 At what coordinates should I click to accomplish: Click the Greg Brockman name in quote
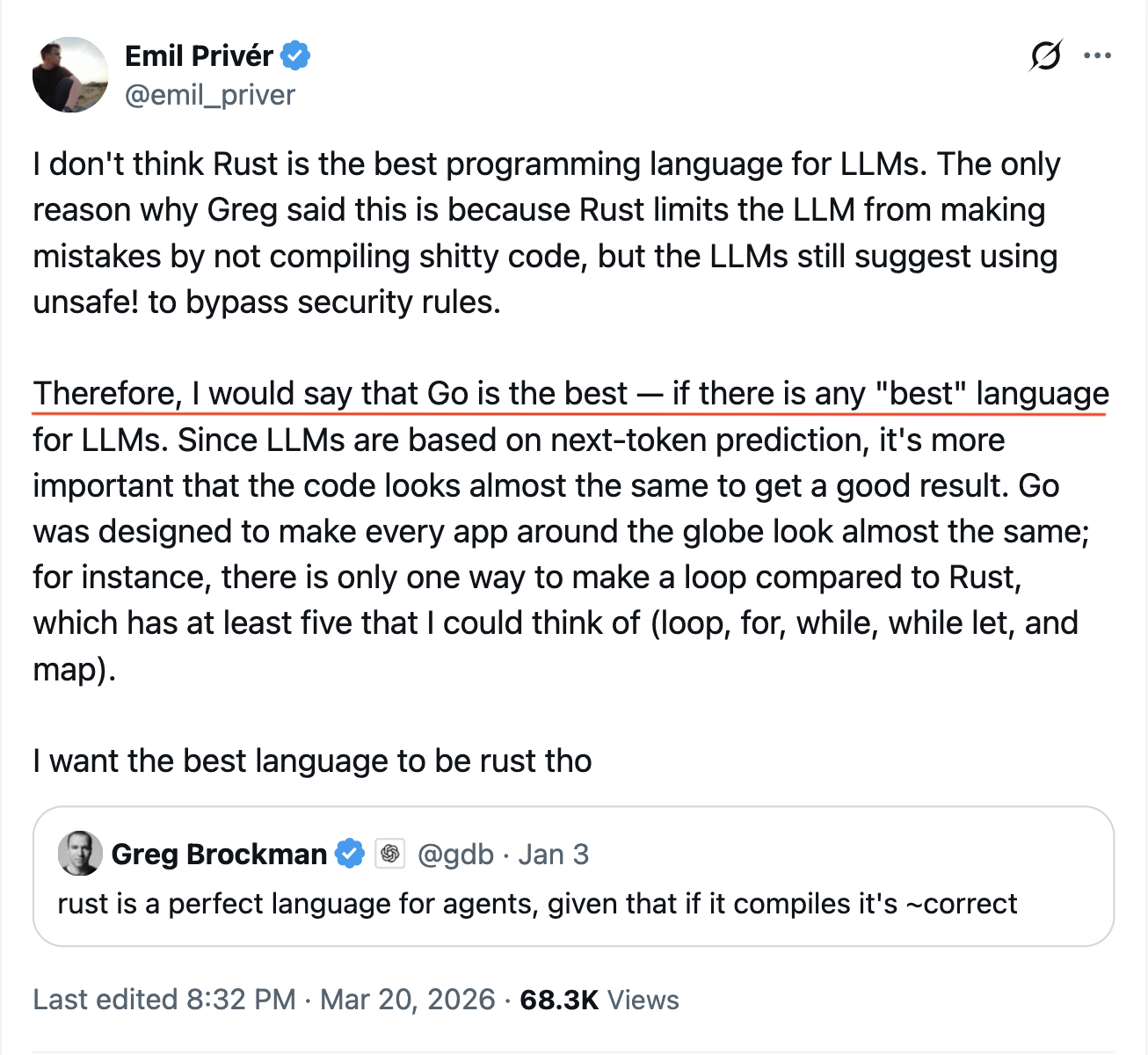(219, 854)
